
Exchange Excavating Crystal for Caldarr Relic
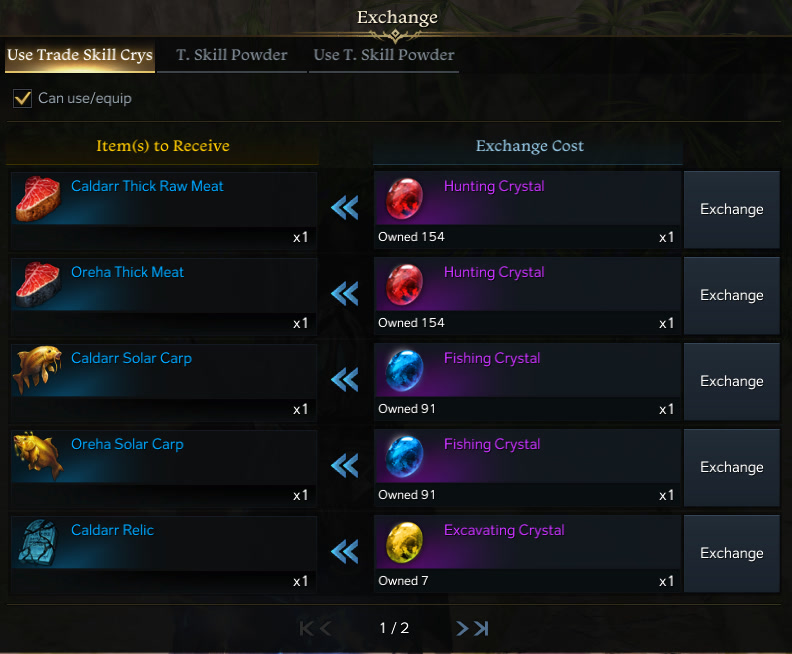point(731,553)
